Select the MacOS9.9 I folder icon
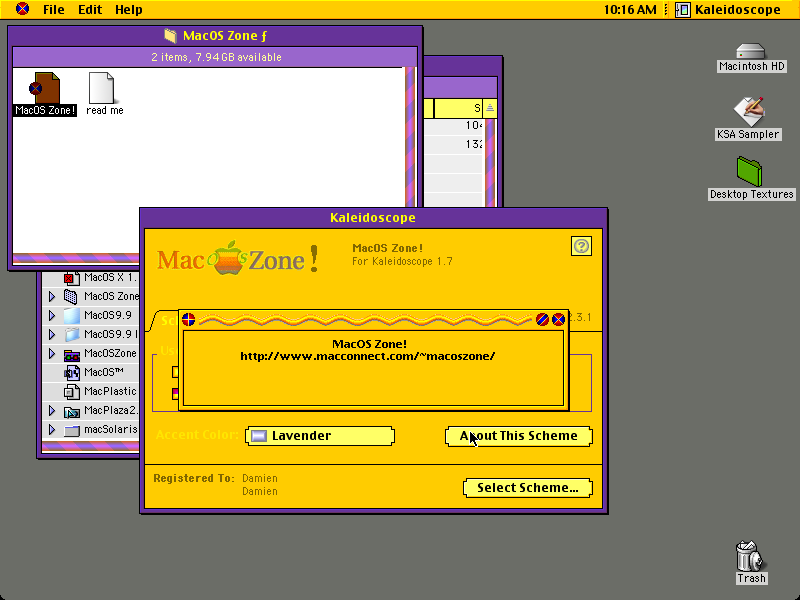 pyautogui.click(x=71, y=334)
